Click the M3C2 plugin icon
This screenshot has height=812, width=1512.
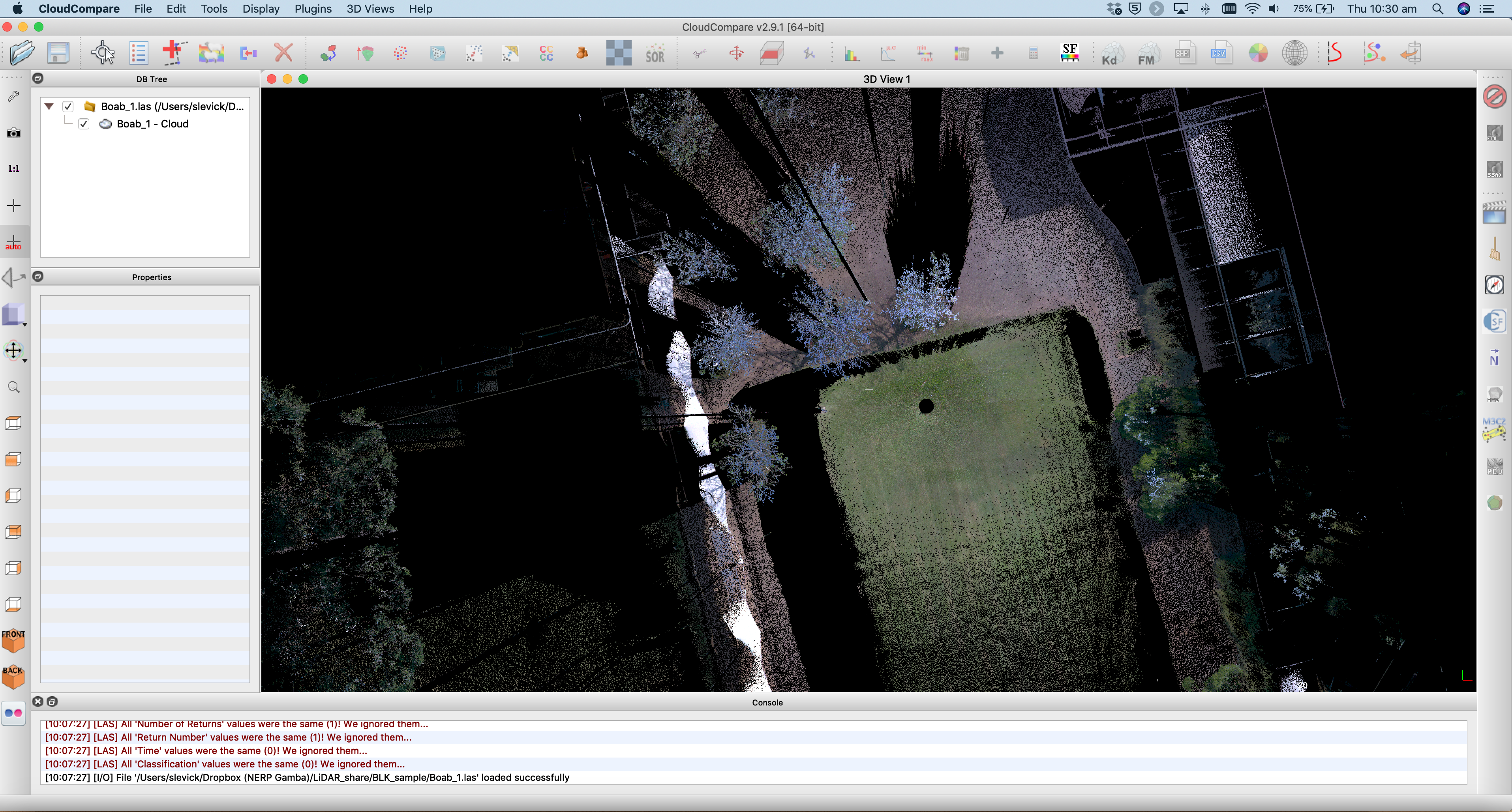1494,430
